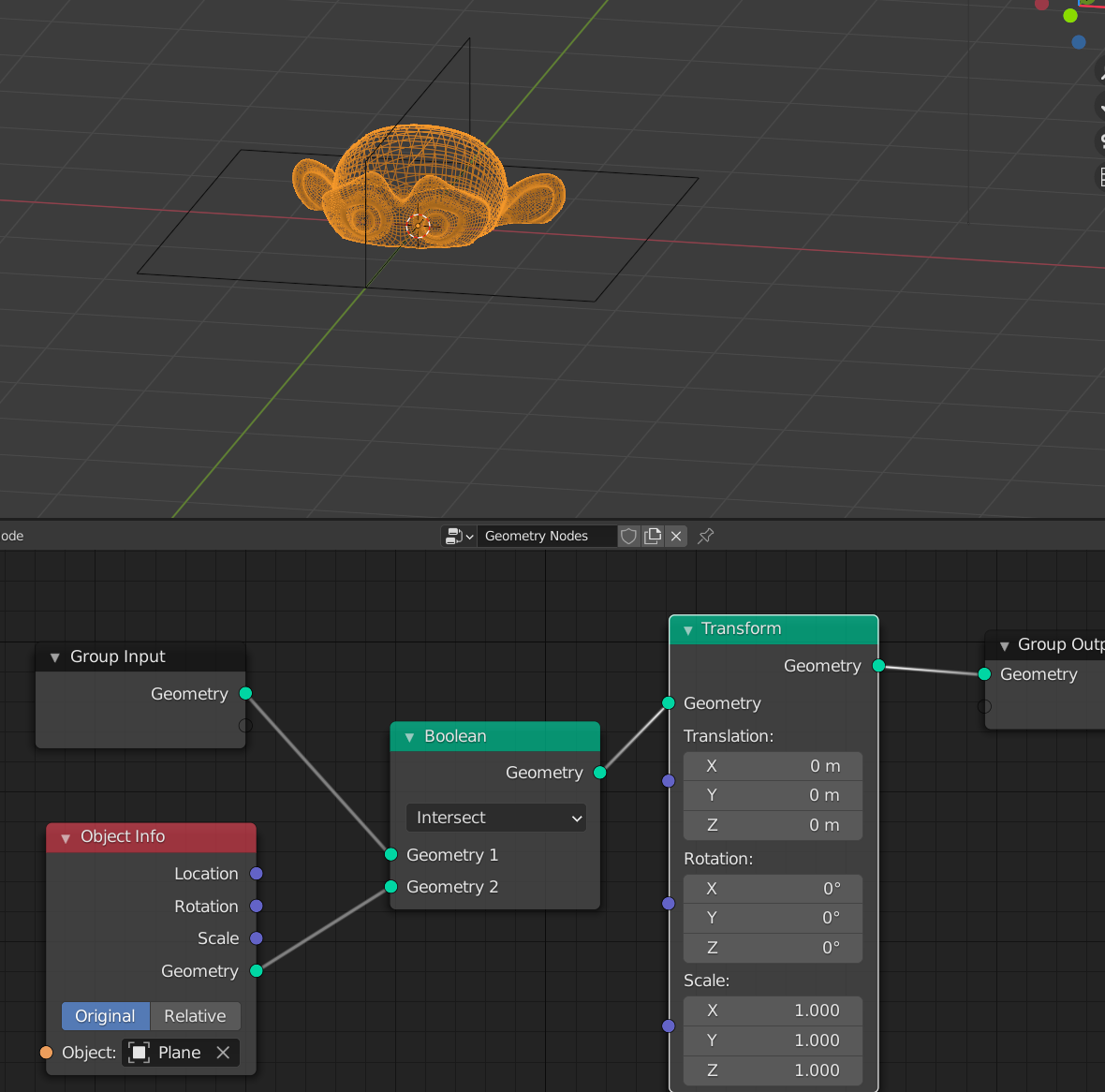
Task: Click Translation Z value field
Action: [x=773, y=825]
